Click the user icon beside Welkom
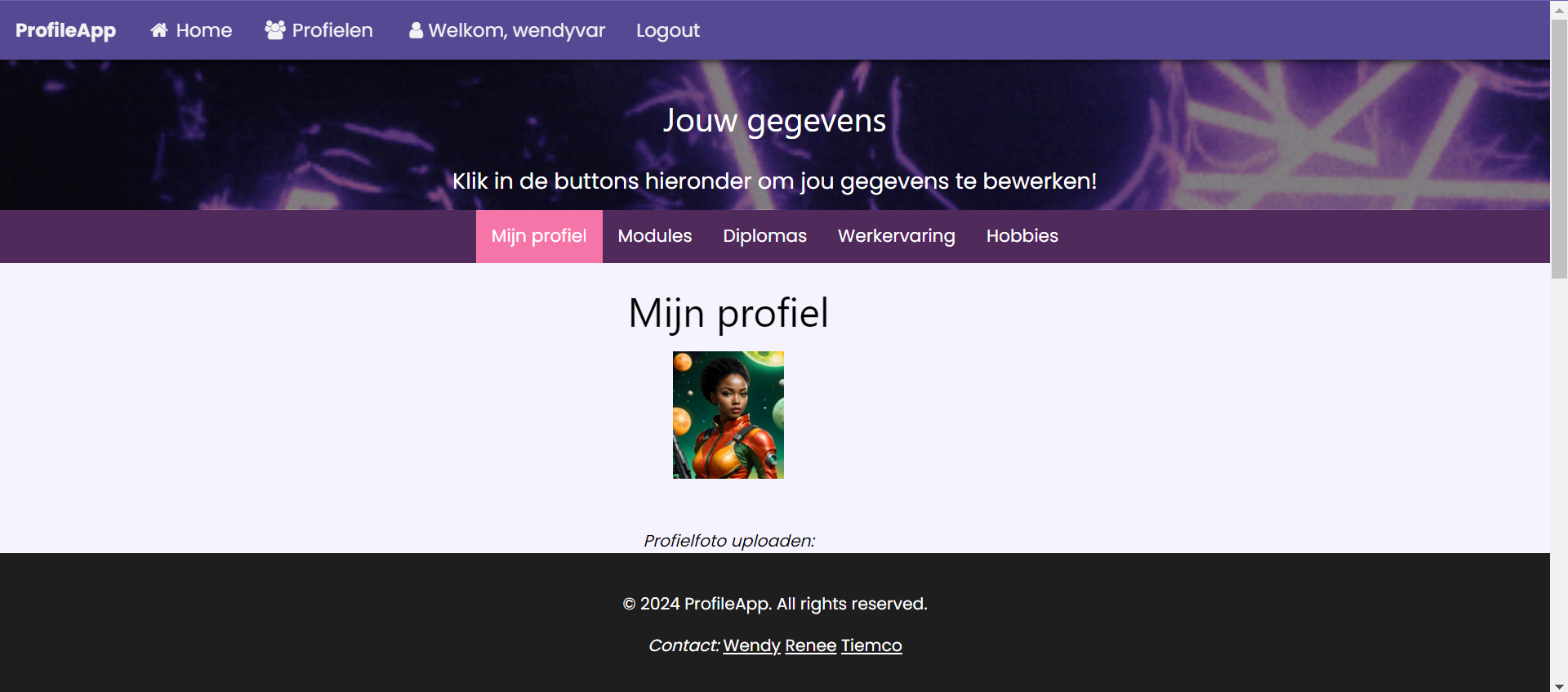Image resolution: width=1568 pixels, height=692 pixels. click(x=416, y=30)
